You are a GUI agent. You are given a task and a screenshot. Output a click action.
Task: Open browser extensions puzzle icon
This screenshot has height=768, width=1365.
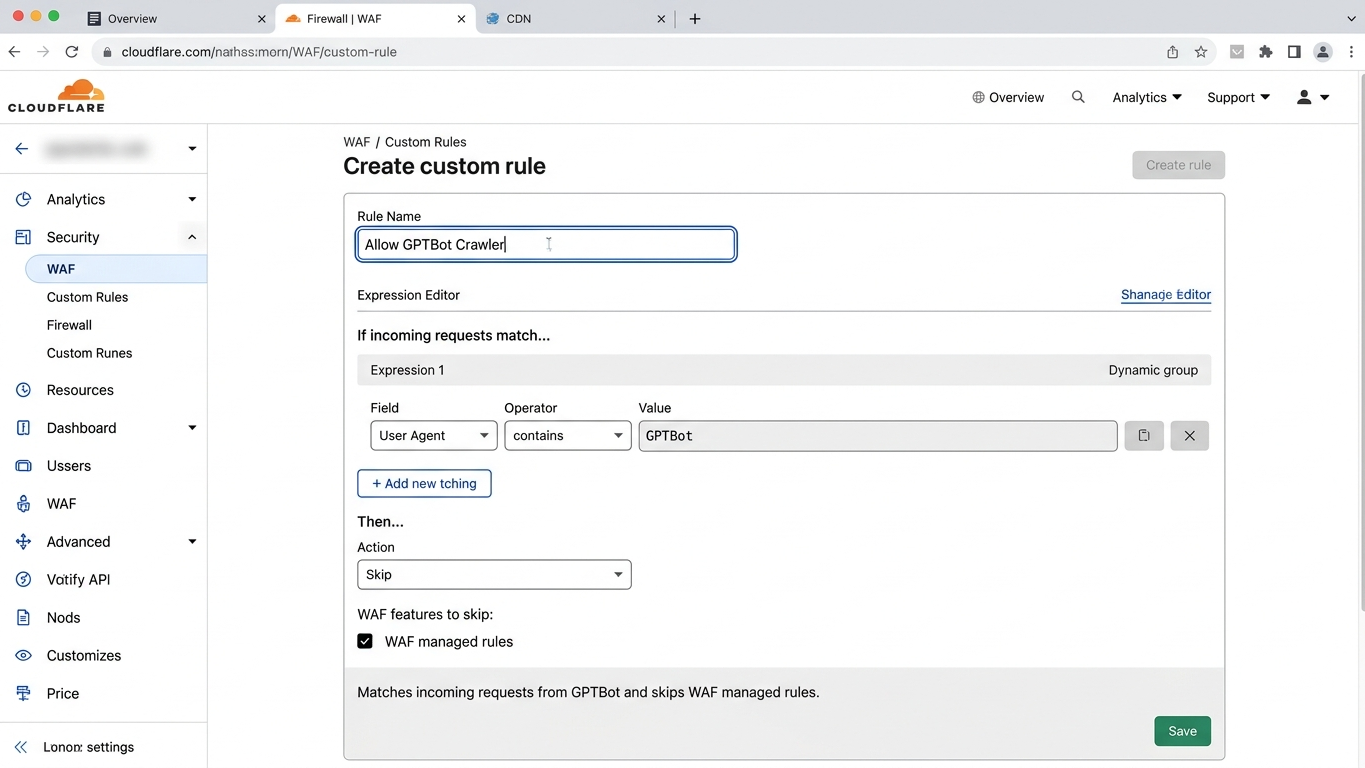click(1266, 52)
